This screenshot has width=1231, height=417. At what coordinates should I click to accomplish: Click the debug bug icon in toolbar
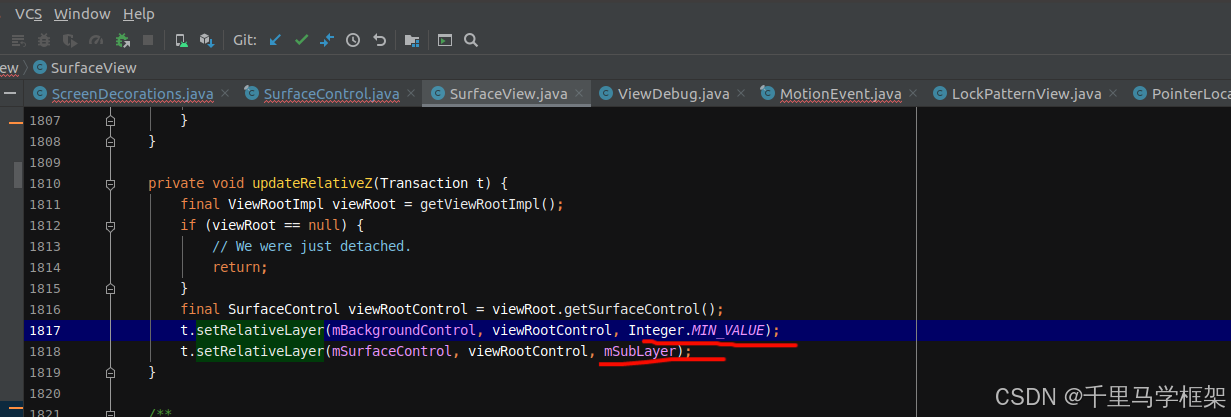point(44,40)
